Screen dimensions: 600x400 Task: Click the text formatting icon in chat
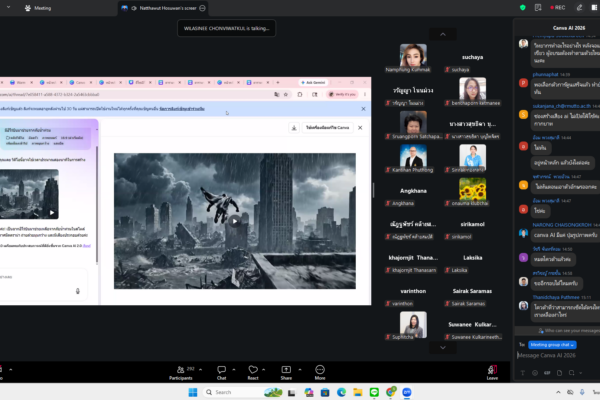(523, 373)
